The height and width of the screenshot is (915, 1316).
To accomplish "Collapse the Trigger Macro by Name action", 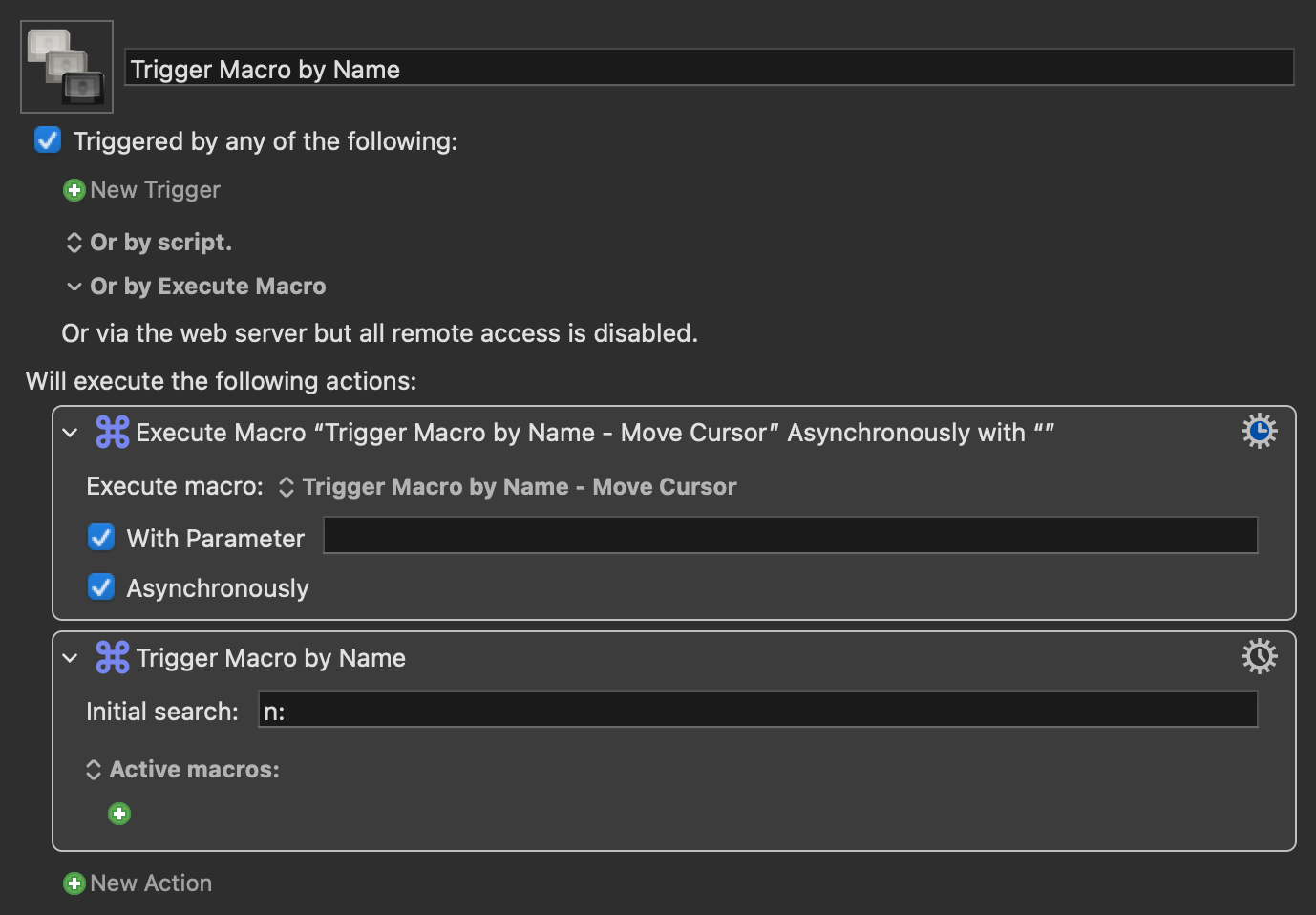I will click(70, 658).
